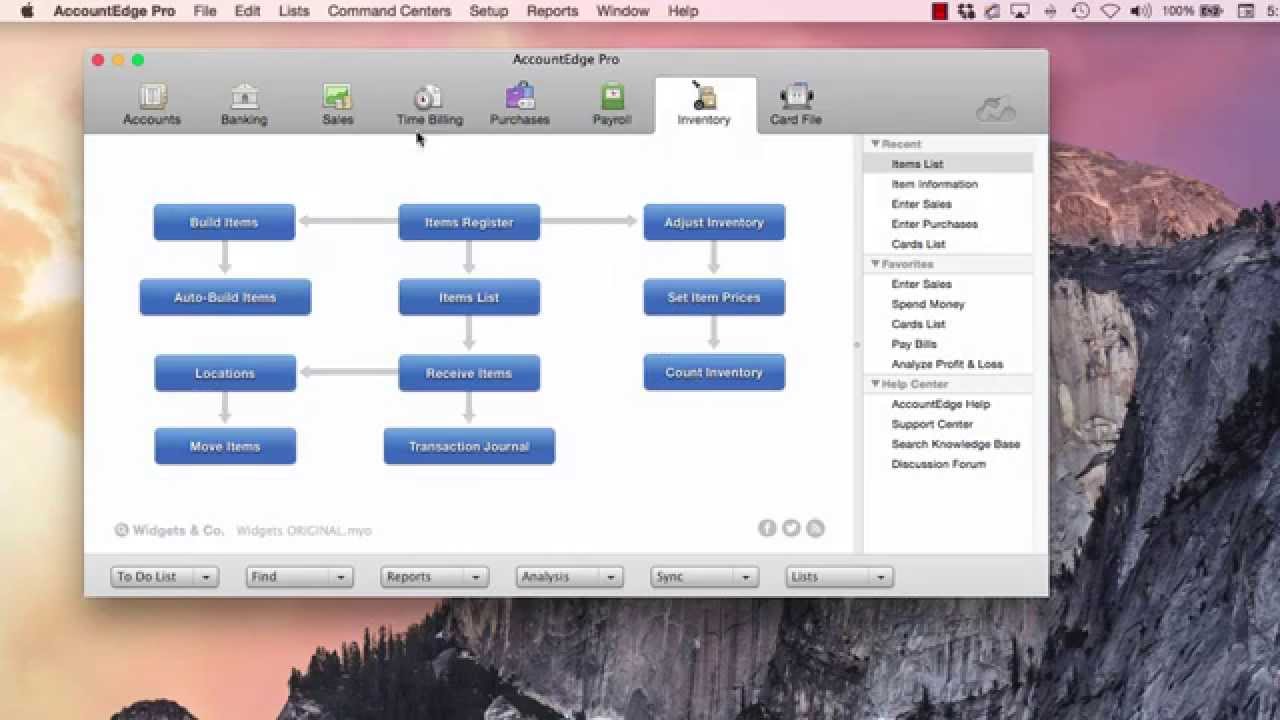
Task: Open the Command Centers menu
Action: coord(389,11)
